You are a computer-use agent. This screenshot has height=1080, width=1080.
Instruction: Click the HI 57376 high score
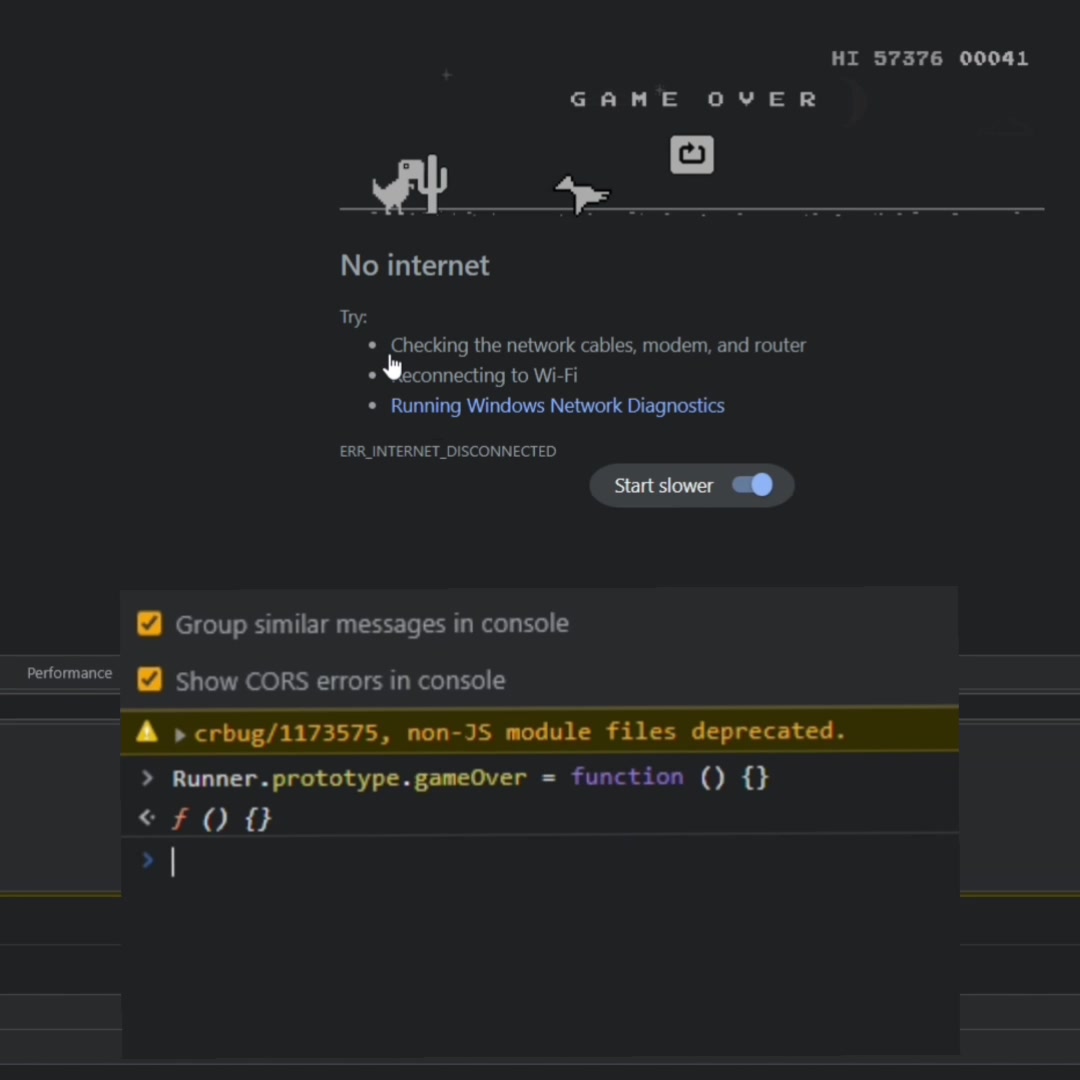[x=886, y=59]
